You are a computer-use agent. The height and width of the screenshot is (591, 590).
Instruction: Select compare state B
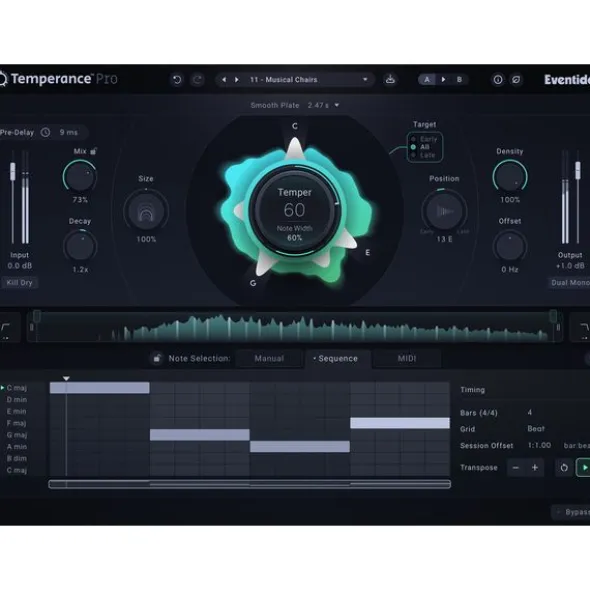tap(459, 80)
